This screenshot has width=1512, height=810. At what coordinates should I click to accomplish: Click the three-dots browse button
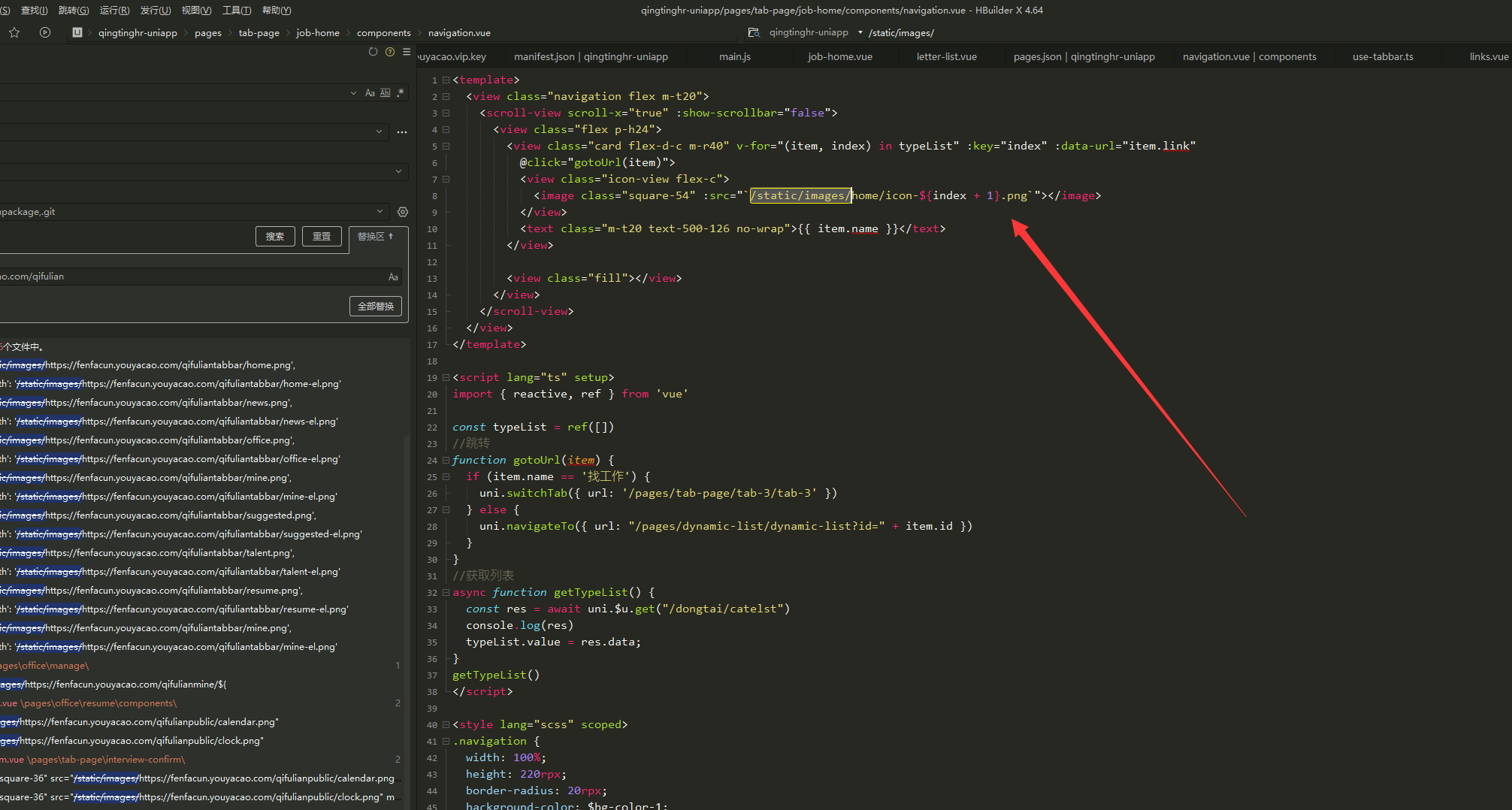point(402,132)
